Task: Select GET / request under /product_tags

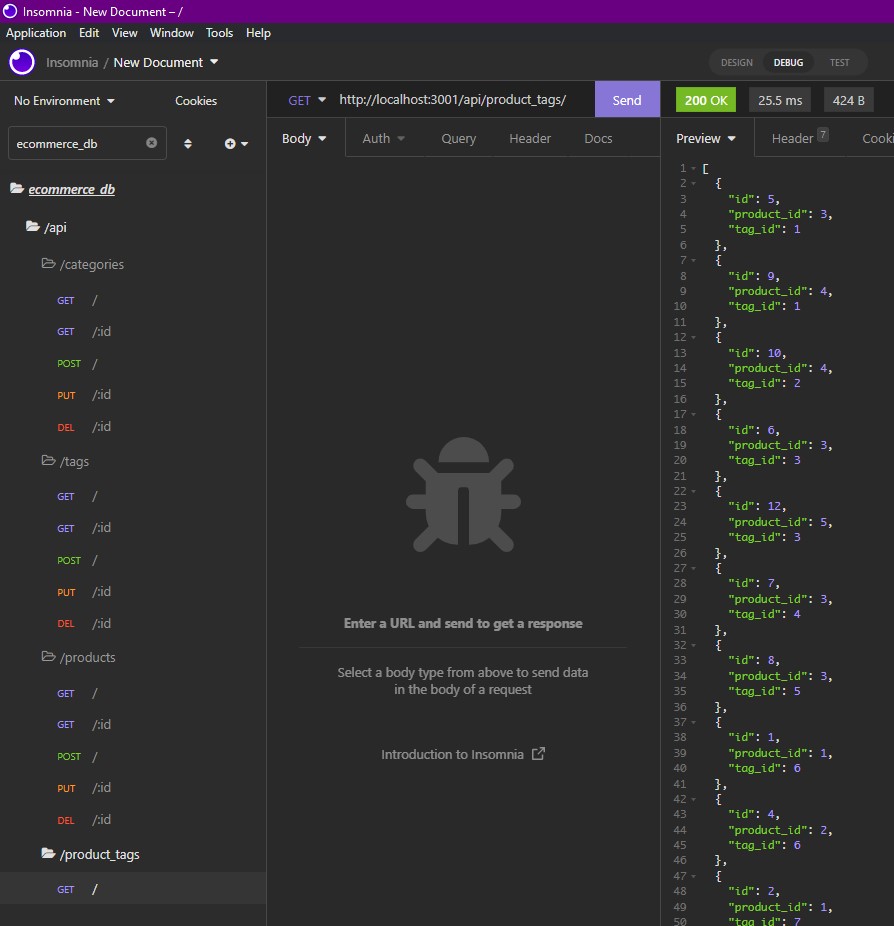Action: 133,889
